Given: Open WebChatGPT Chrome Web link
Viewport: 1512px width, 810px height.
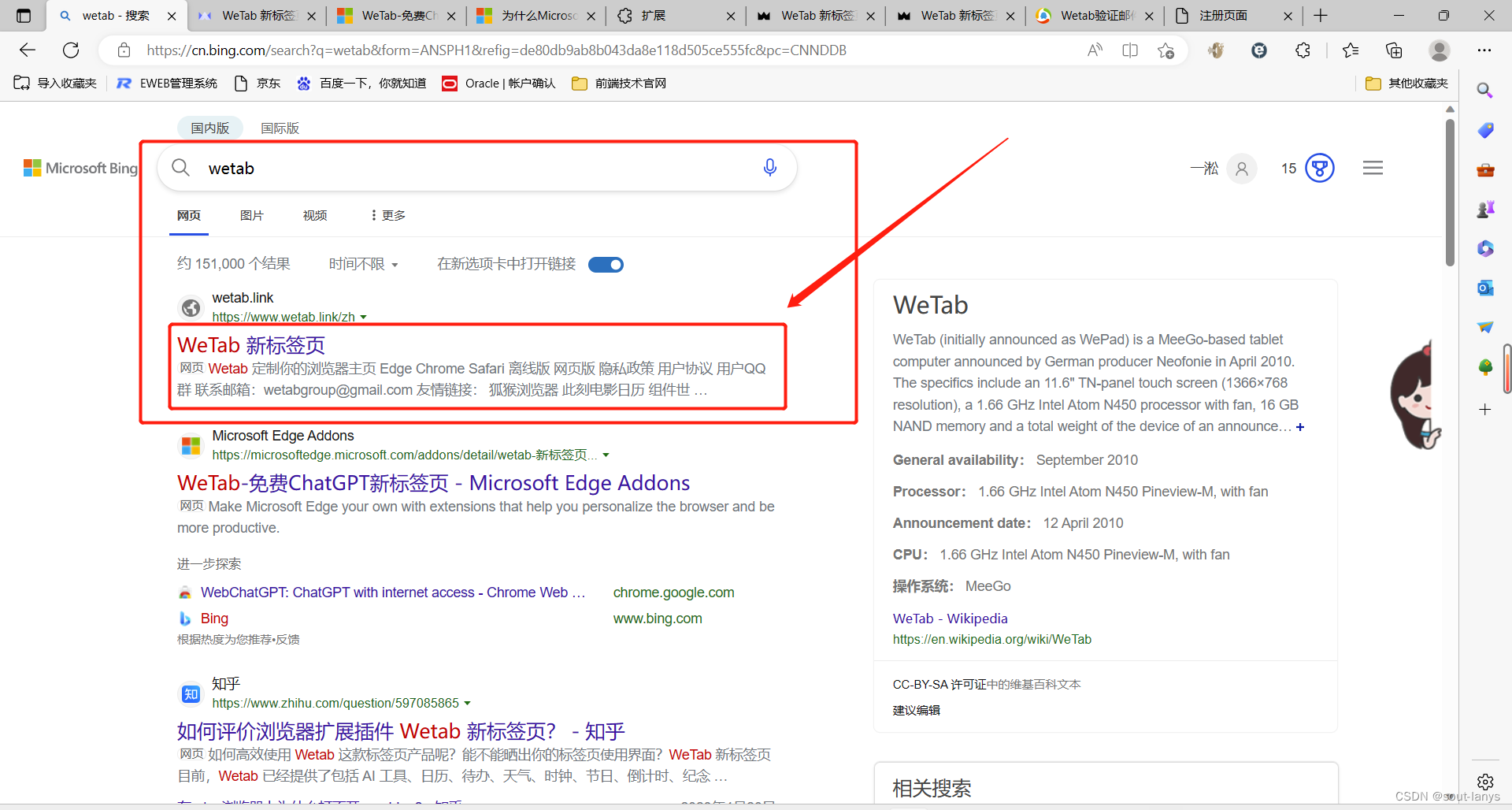Looking at the screenshot, I should click(x=392, y=593).
